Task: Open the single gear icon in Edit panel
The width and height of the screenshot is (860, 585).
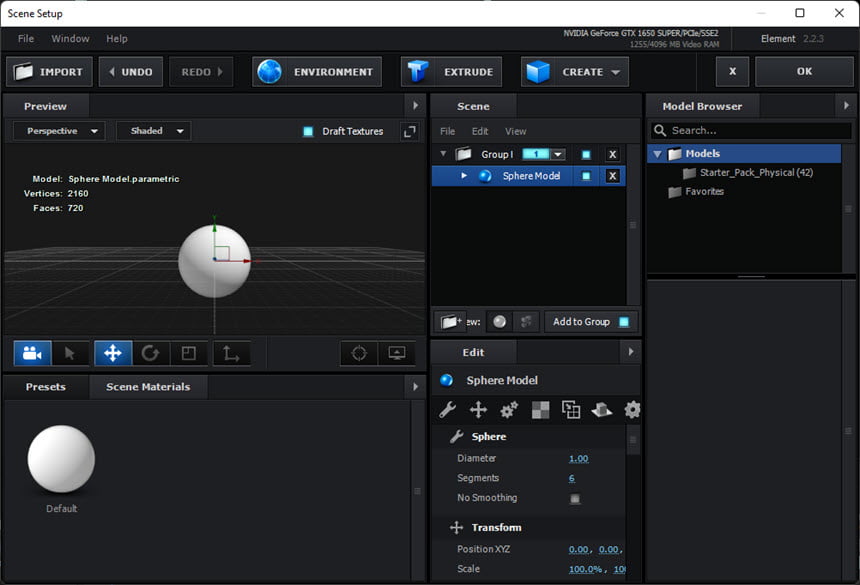Action: [632, 410]
